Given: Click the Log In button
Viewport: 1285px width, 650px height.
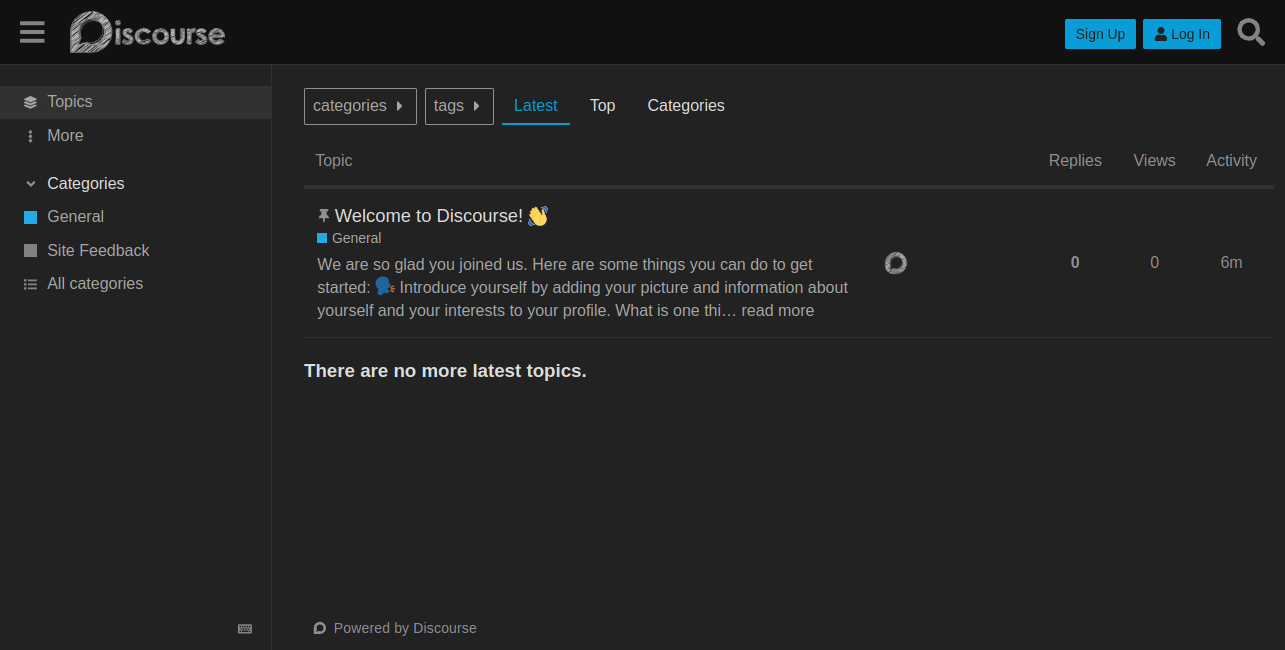Looking at the screenshot, I should [1181, 33].
